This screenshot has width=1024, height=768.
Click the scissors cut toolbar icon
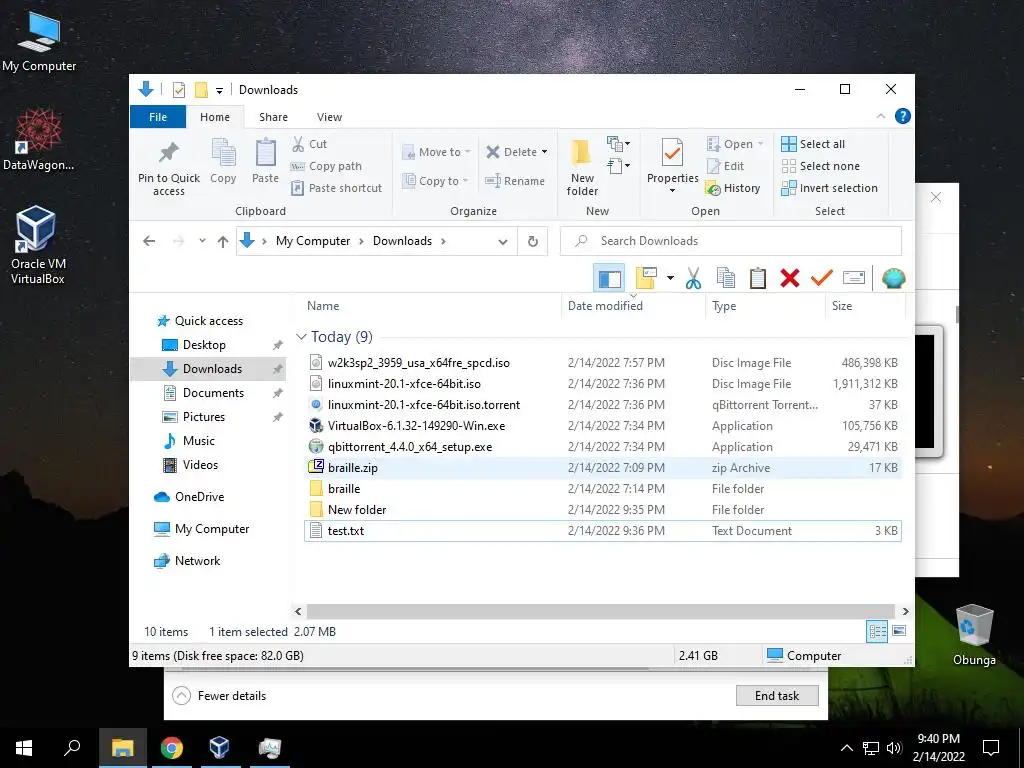pyautogui.click(x=694, y=278)
